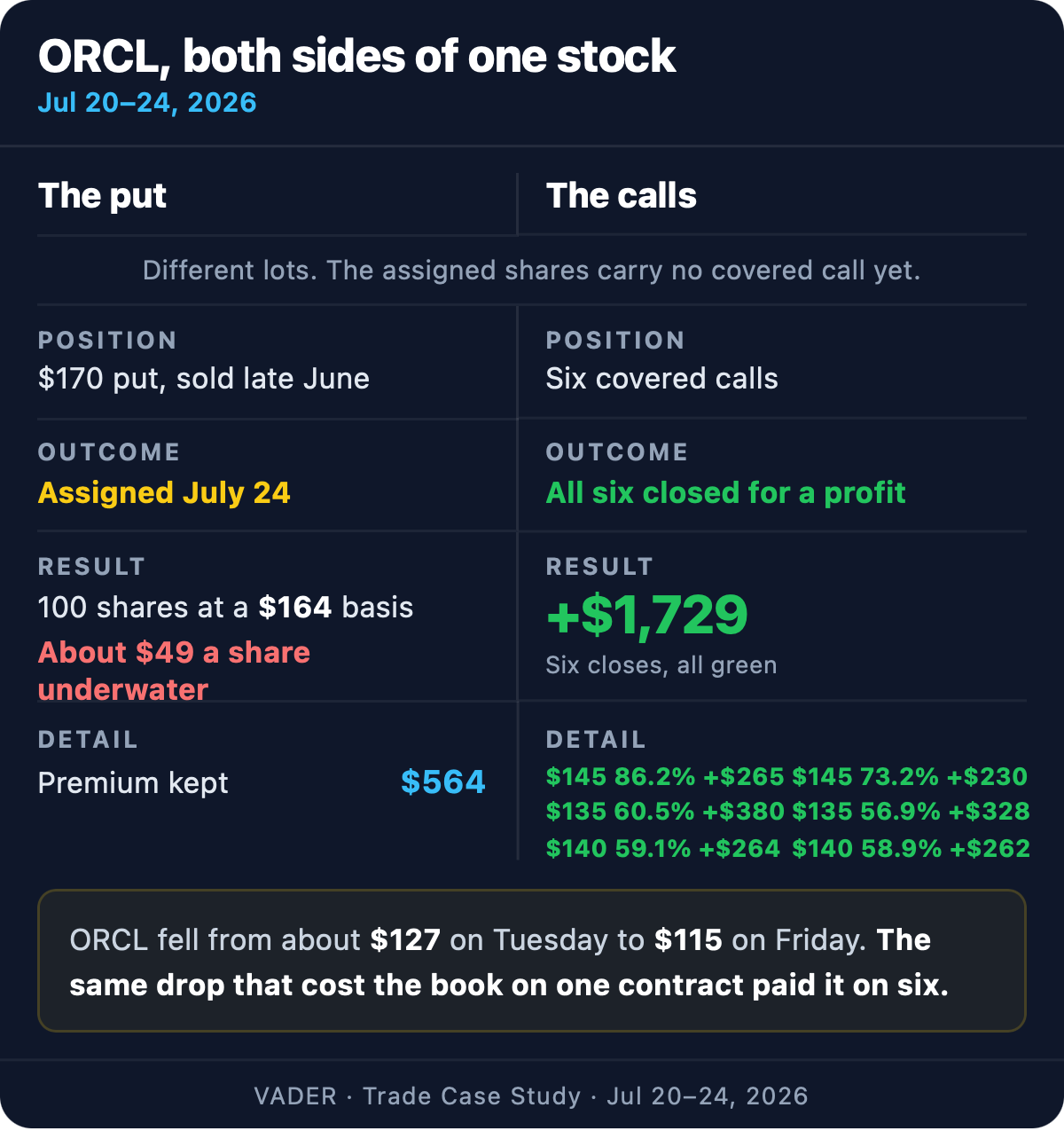This screenshot has height=1131, width=1064.
Task: Click the "$135 56.9% +$328" call entry
Action: [911, 812]
